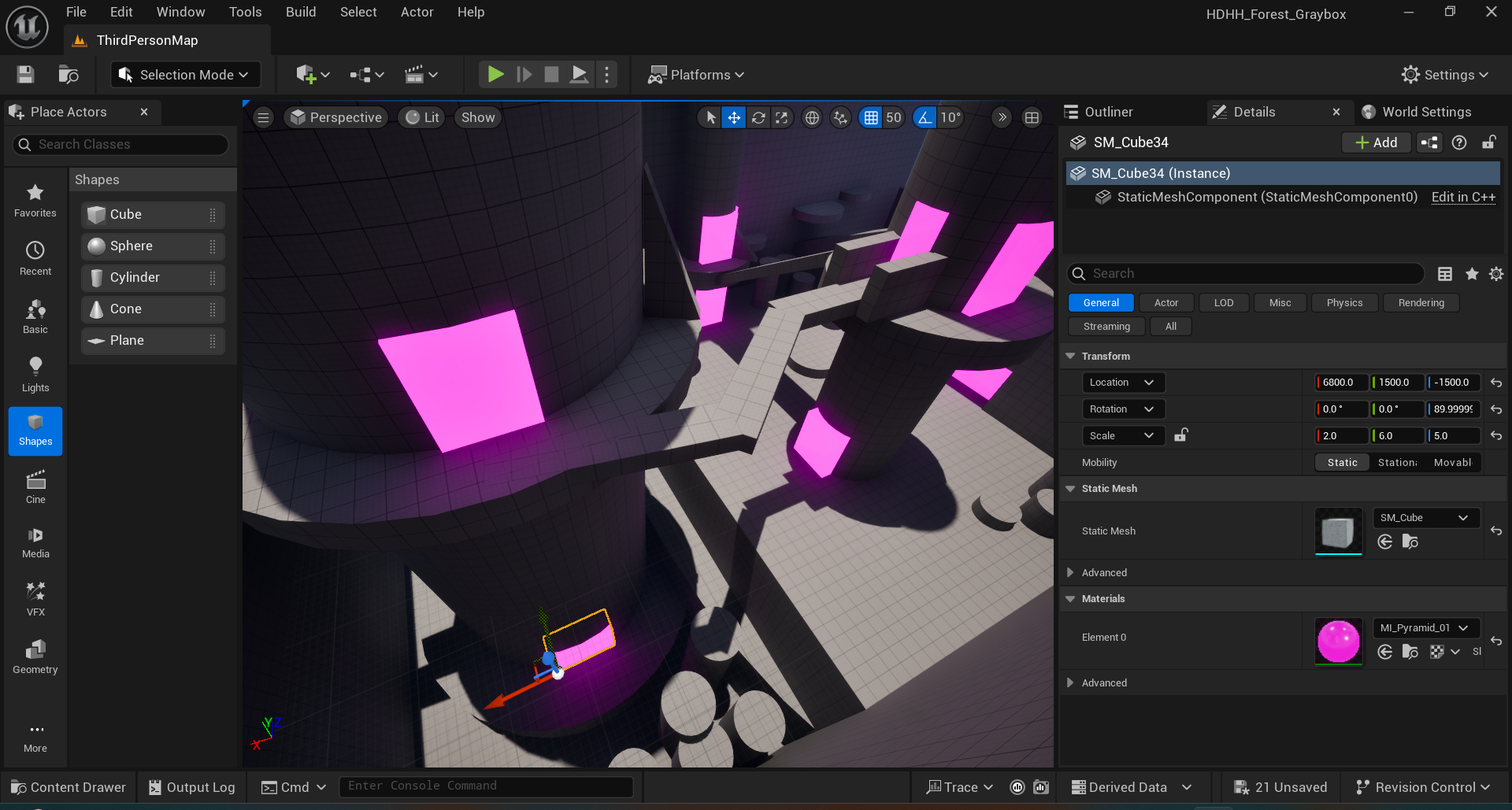1512x810 pixels.
Task: Collapse the Transform section
Action: point(1070,357)
